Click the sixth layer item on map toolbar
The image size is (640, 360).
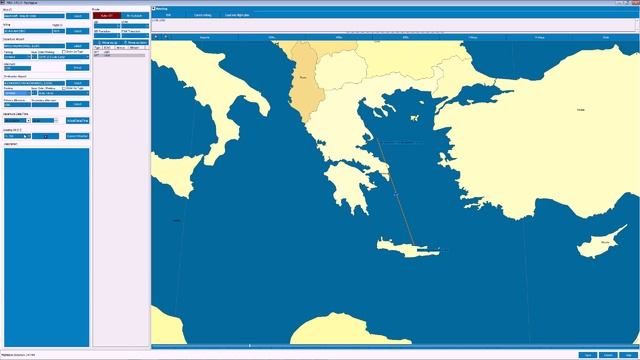coord(540,37)
